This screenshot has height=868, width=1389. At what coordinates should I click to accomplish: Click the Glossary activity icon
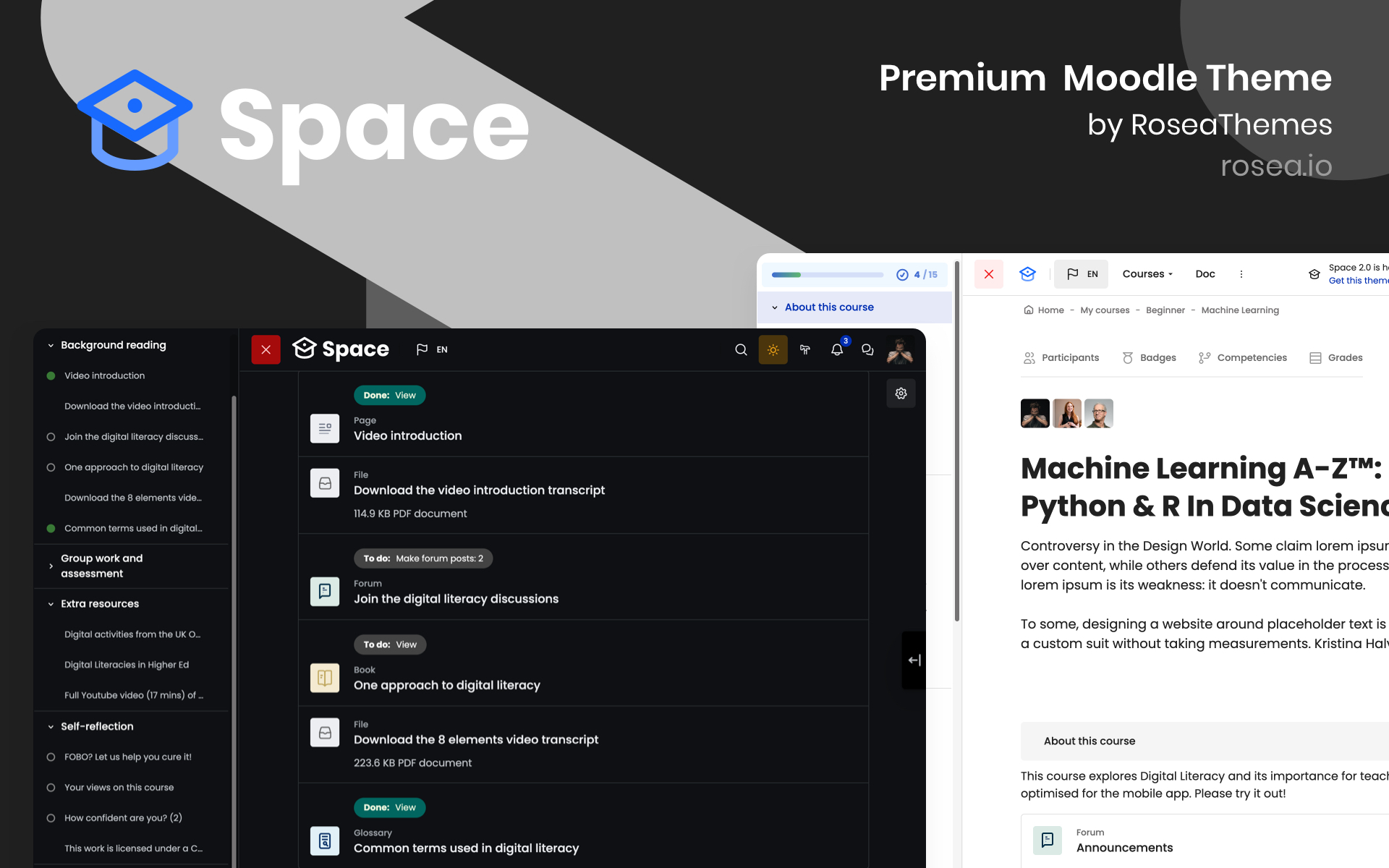coord(325,841)
